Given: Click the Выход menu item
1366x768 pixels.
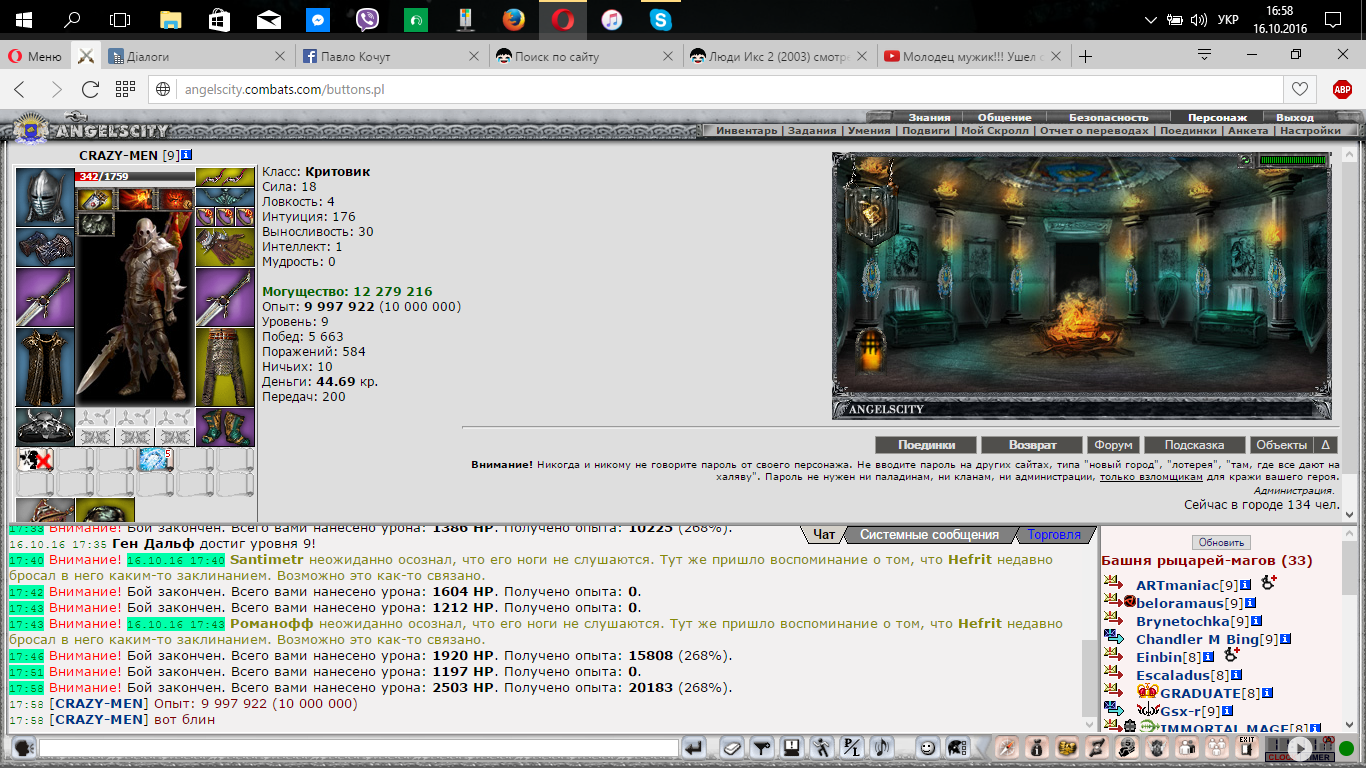Looking at the screenshot, I should coord(1295,117).
